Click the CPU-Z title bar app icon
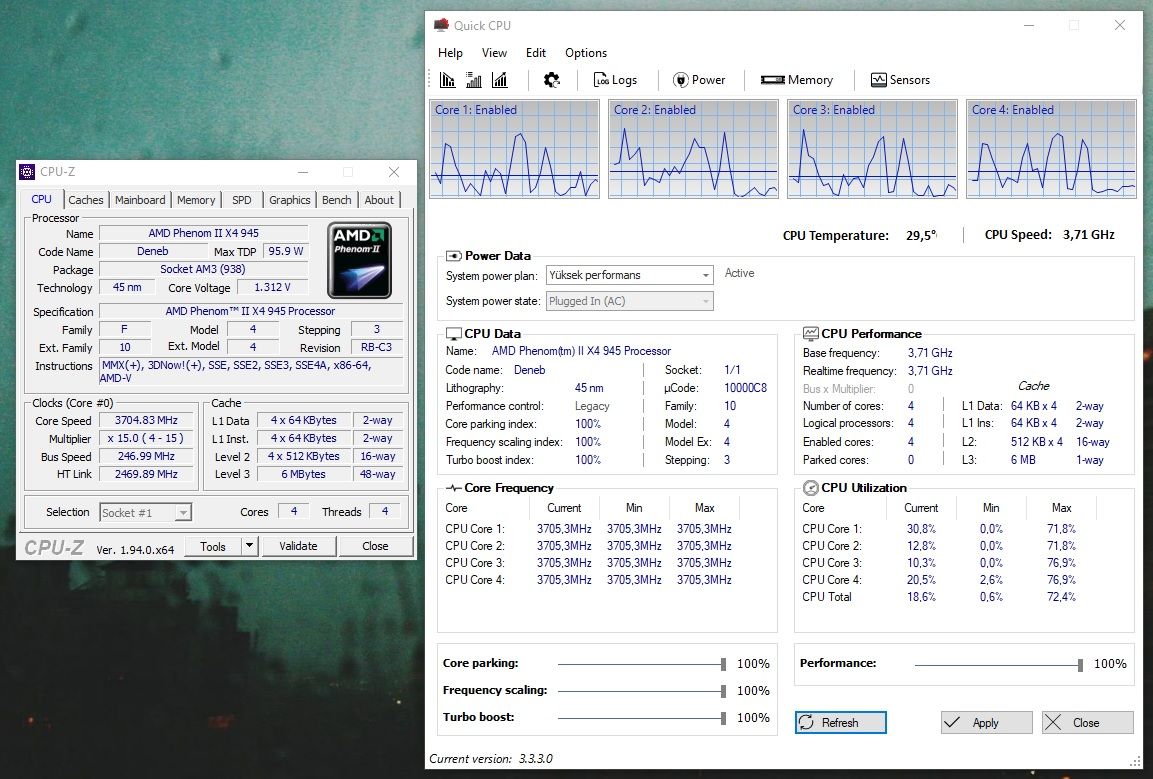The width and height of the screenshot is (1153, 779). [27, 171]
